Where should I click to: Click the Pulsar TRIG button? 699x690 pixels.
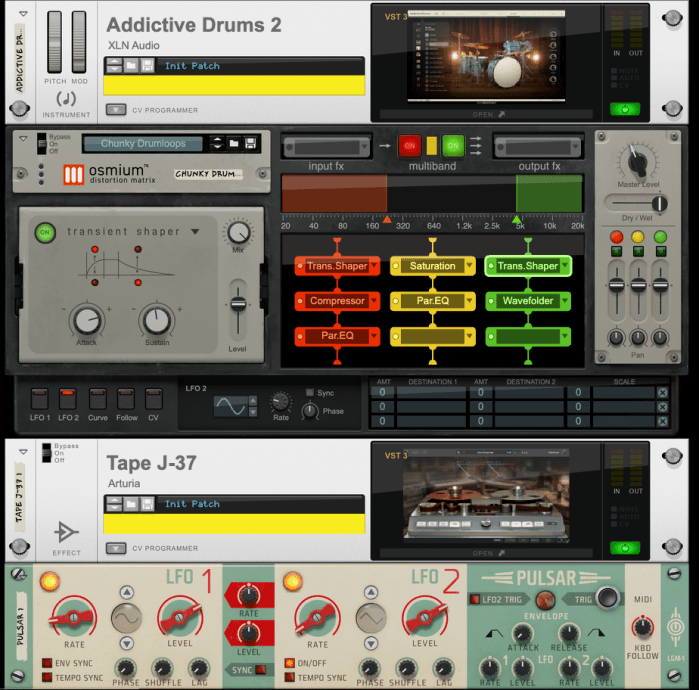point(583,600)
